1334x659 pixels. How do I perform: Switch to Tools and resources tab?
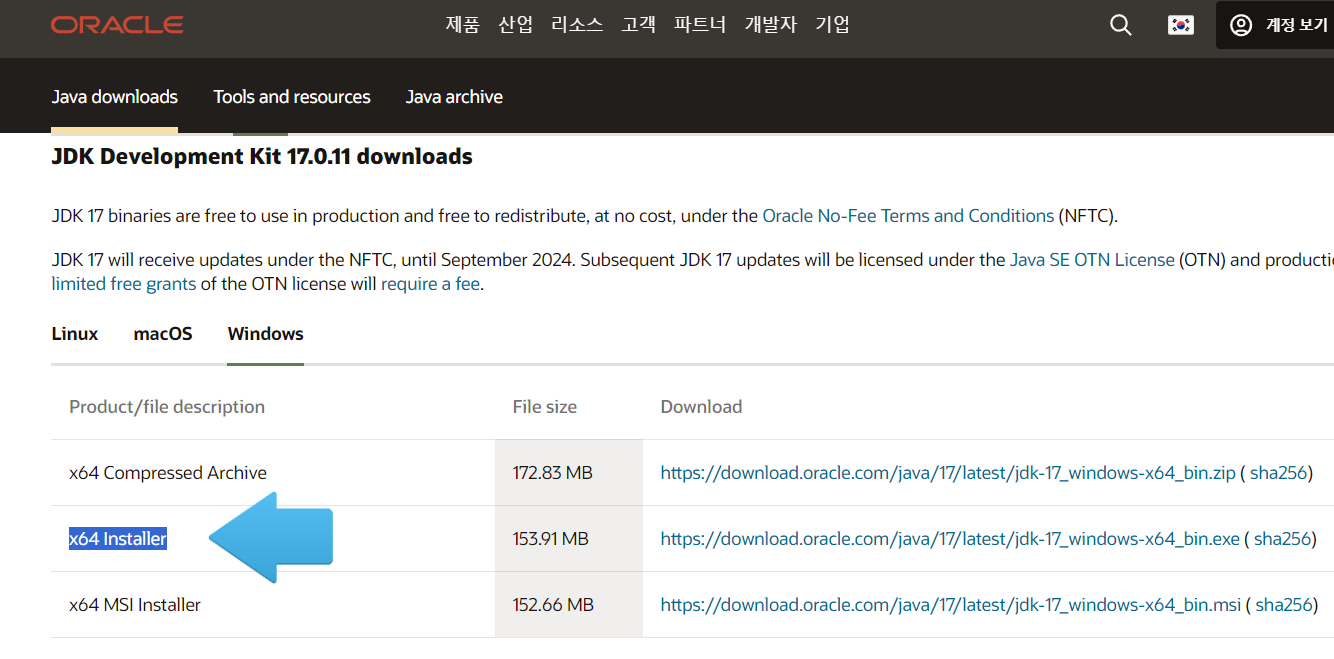292,97
